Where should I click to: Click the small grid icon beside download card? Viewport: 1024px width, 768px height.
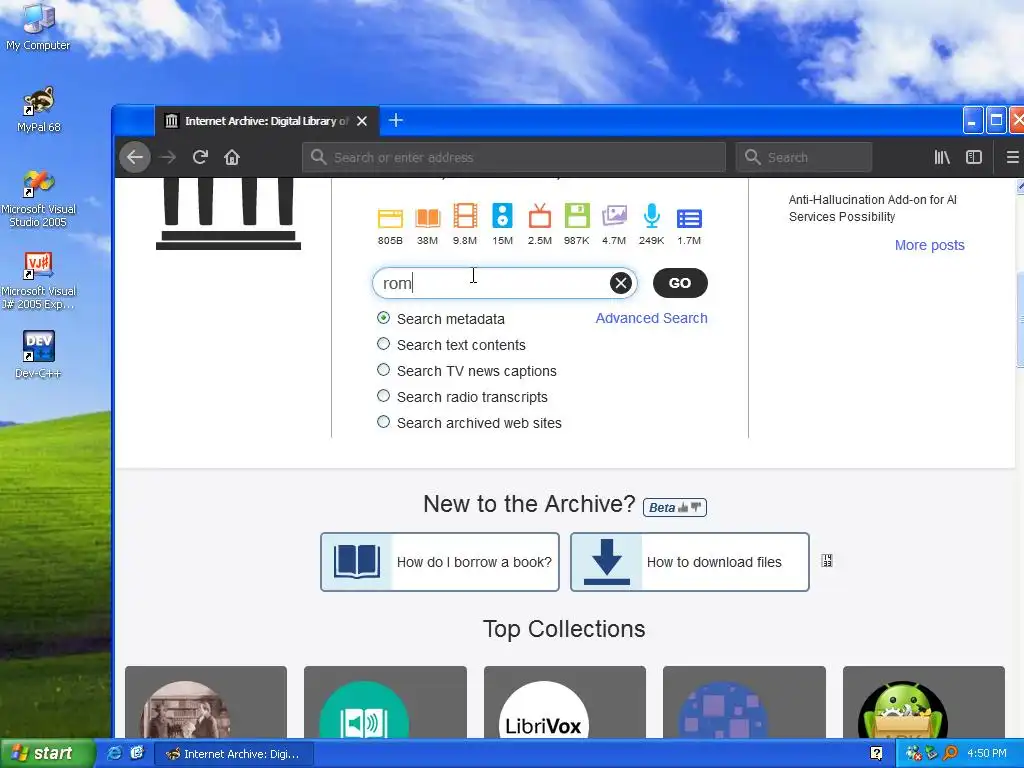(827, 560)
